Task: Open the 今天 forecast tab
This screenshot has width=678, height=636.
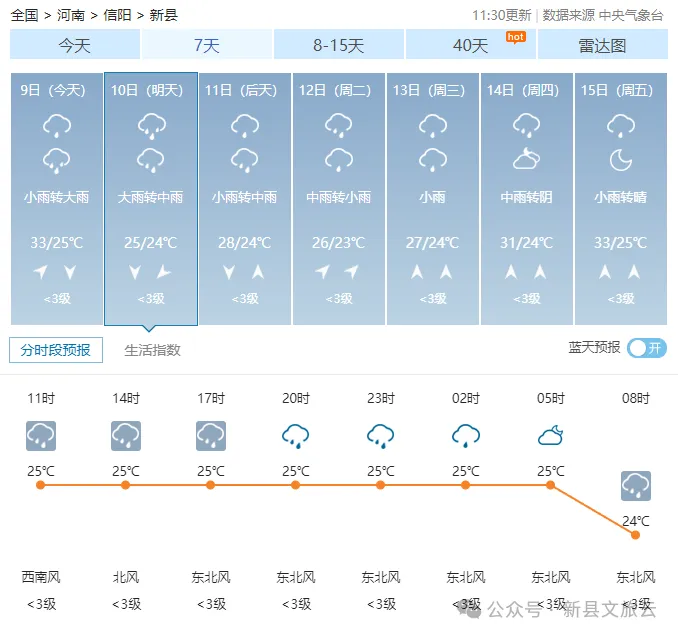Action: coord(75,45)
